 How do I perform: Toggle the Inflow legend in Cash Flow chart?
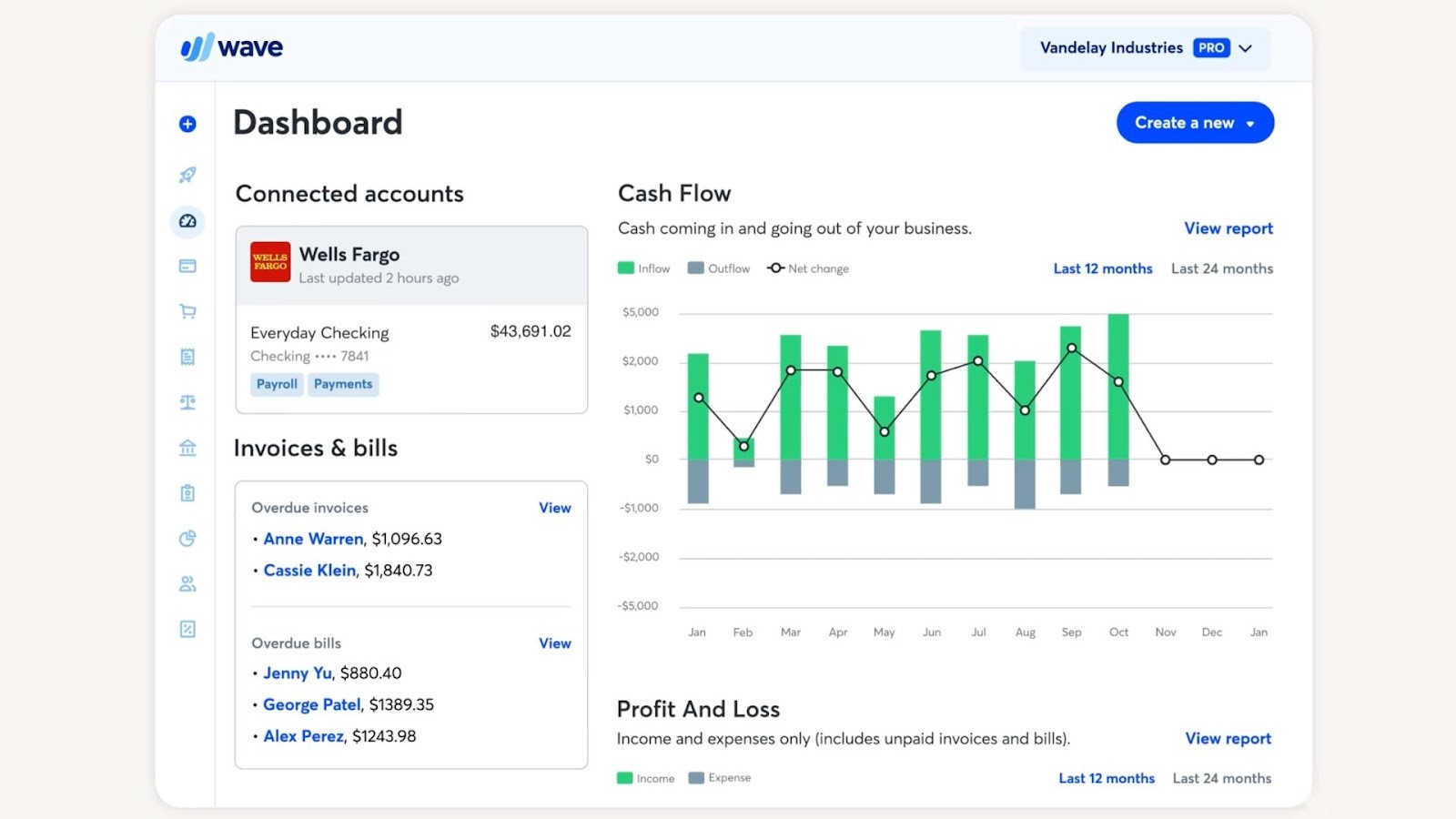point(643,268)
